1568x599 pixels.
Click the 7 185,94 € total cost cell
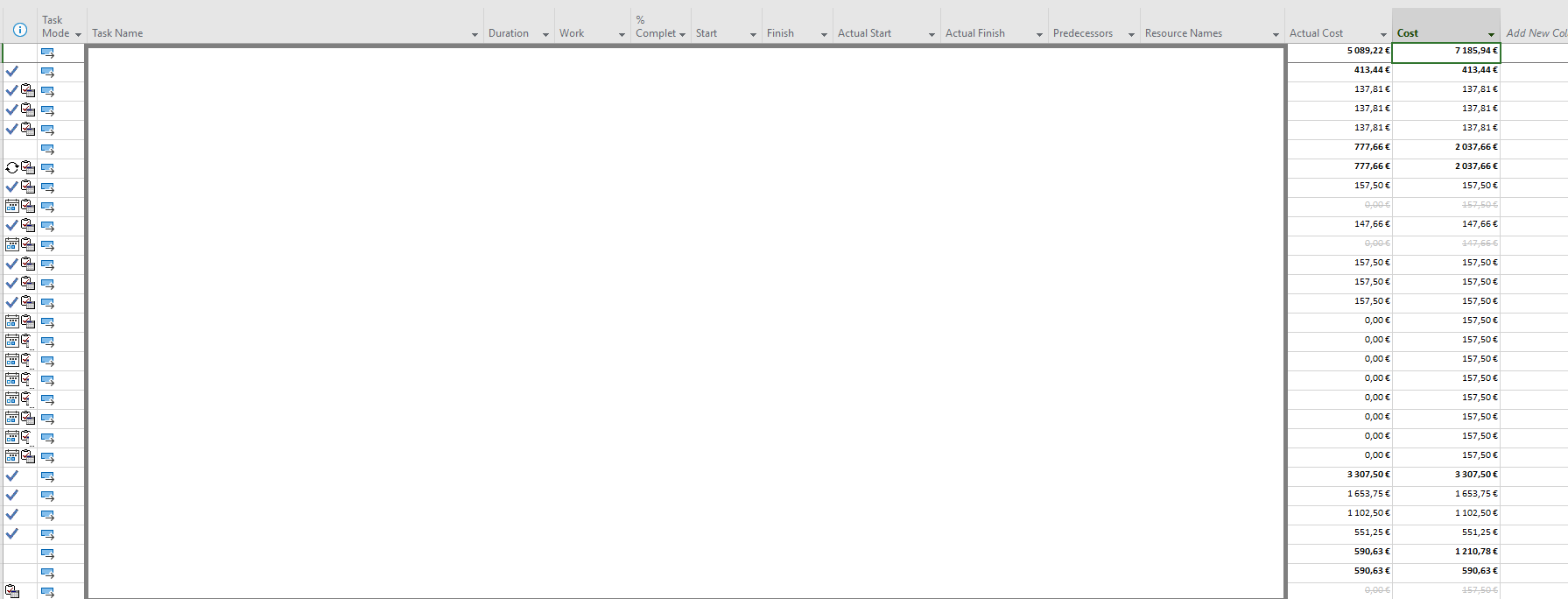coord(1446,52)
